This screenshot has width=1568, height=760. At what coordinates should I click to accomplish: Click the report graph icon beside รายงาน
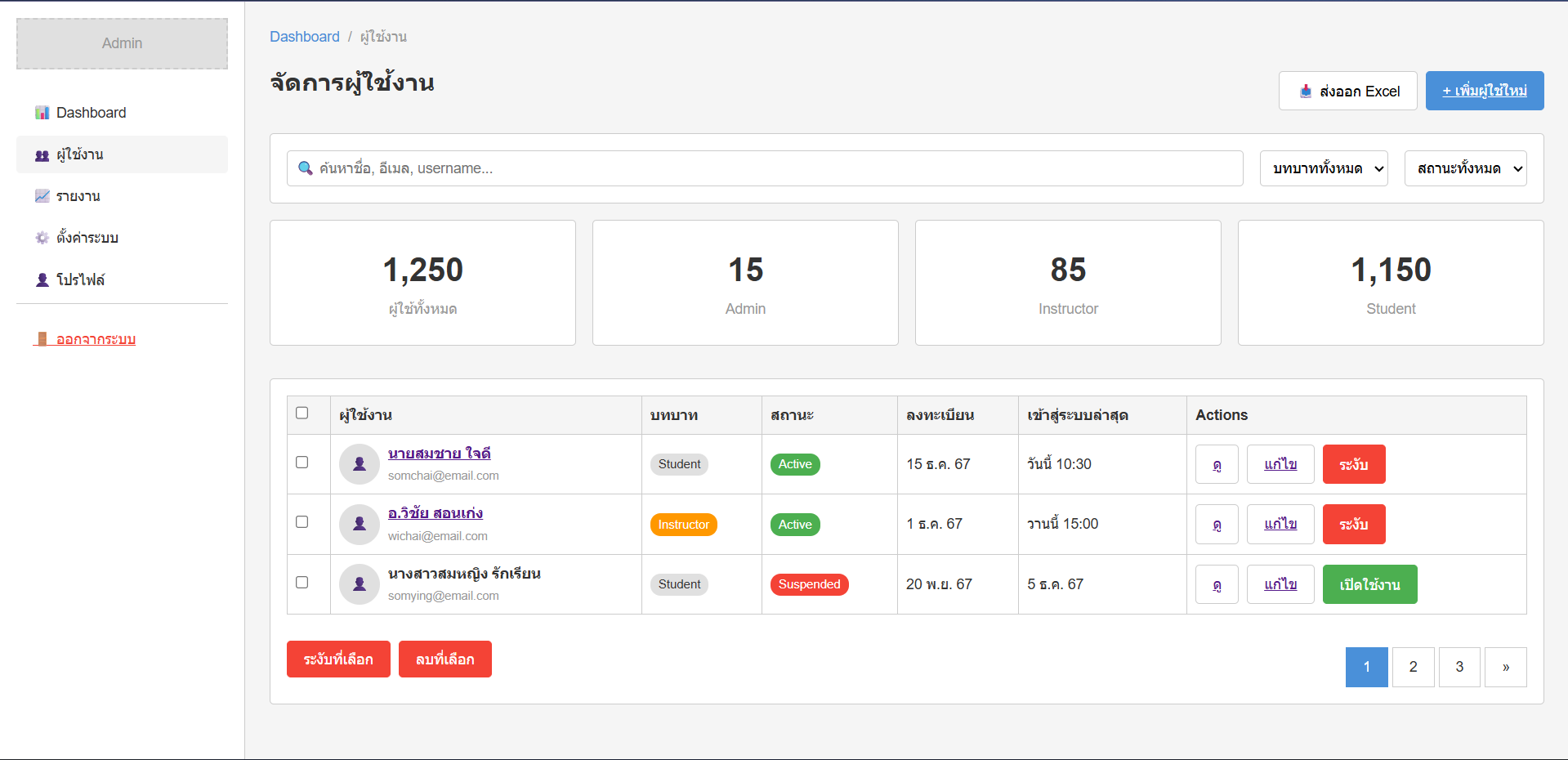[x=42, y=196]
